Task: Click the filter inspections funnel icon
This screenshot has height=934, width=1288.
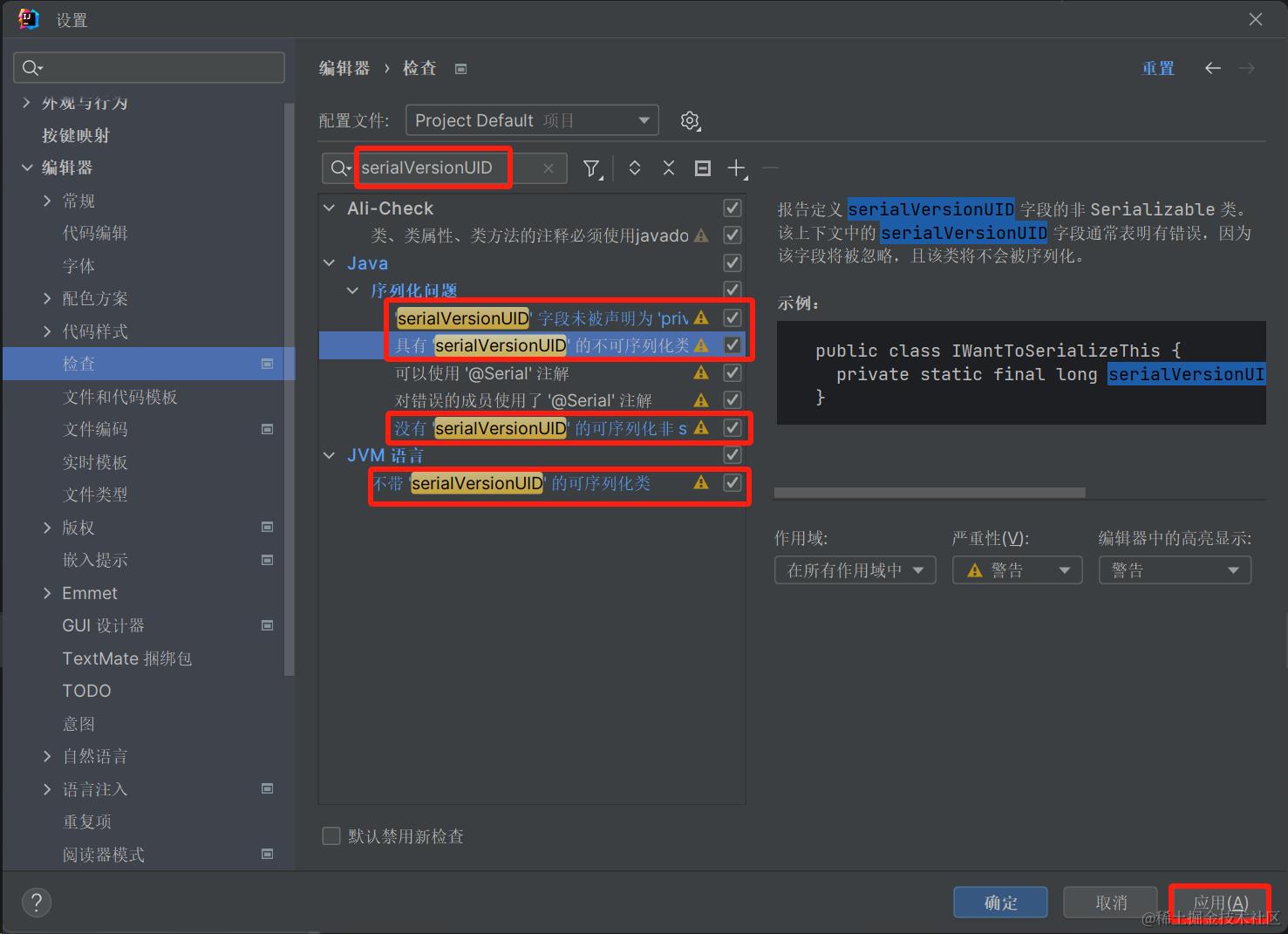Action: point(591,168)
